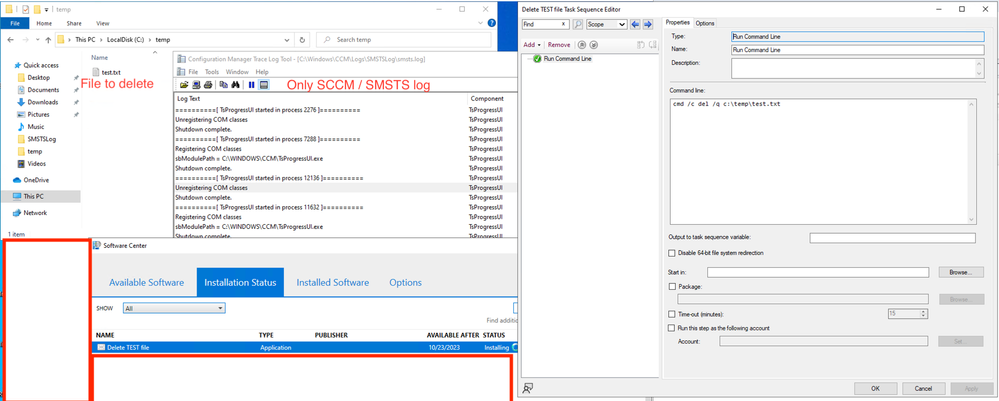
Task: Open the Scope dropdown in Task Sequence Editor
Action: tap(607, 24)
